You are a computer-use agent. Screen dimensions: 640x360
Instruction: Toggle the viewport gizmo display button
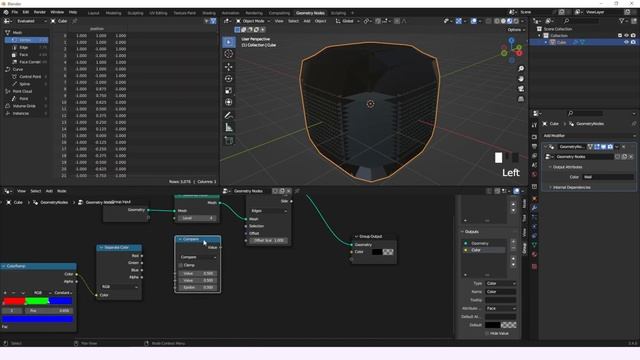[459, 21]
